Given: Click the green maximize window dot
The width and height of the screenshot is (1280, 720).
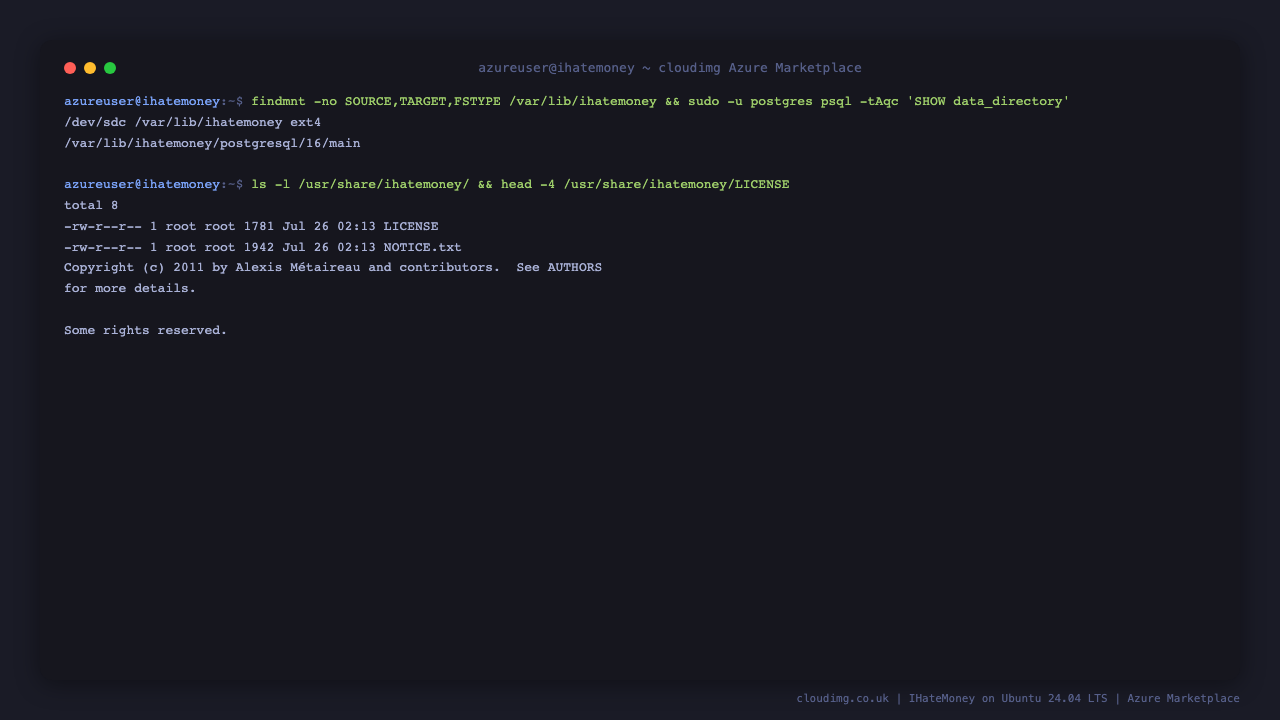Looking at the screenshot, I should pyautogui.click(x=110, y=68).
